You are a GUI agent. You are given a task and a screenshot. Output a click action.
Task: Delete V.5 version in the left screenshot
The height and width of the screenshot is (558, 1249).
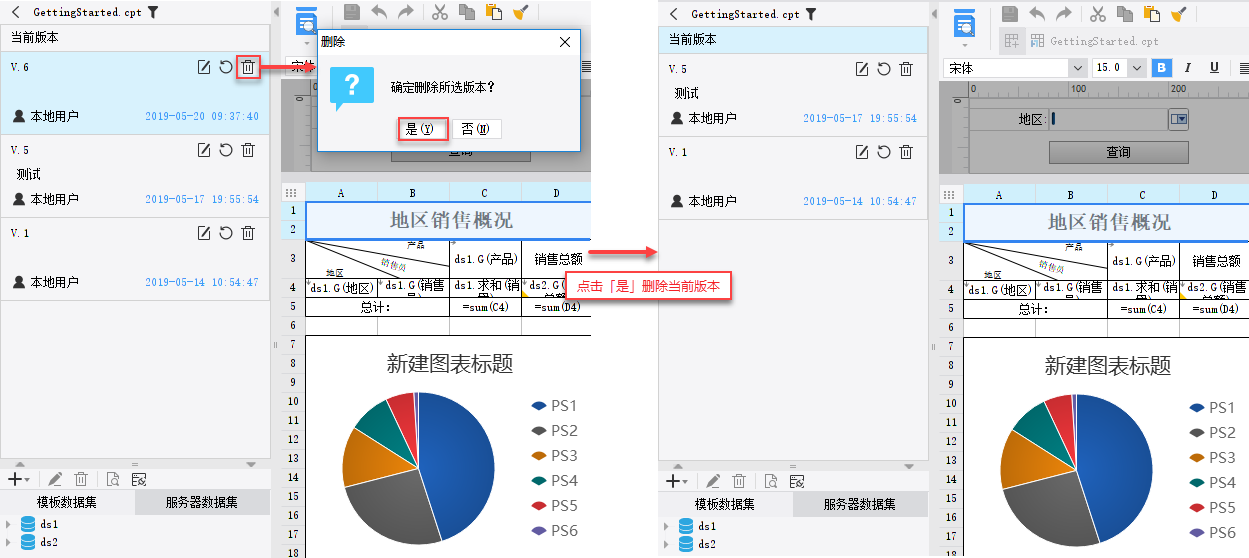coord(248,150)
